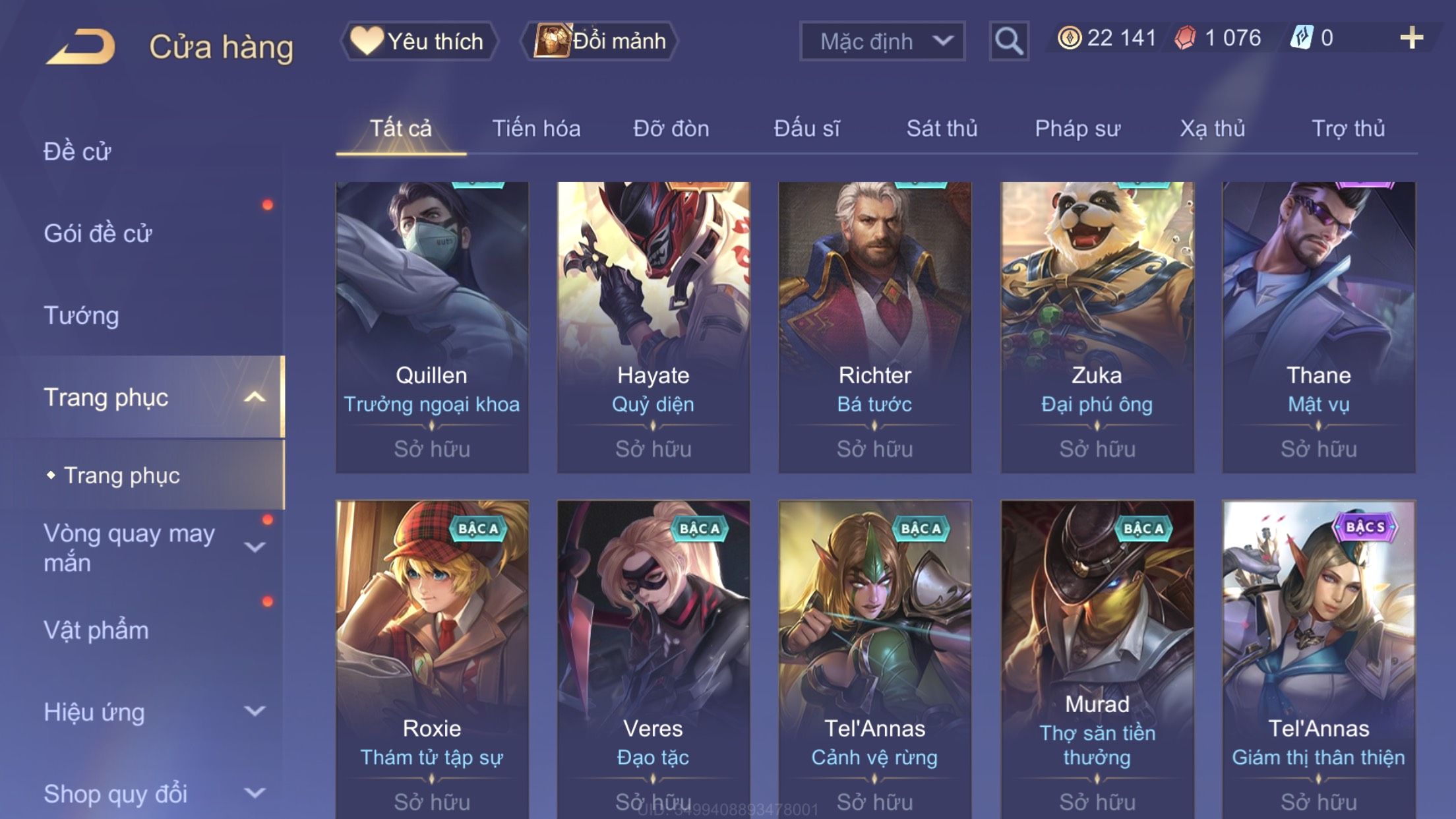
Task: Tap the plus icon to add currency
Action: [x=1411, y=38]
